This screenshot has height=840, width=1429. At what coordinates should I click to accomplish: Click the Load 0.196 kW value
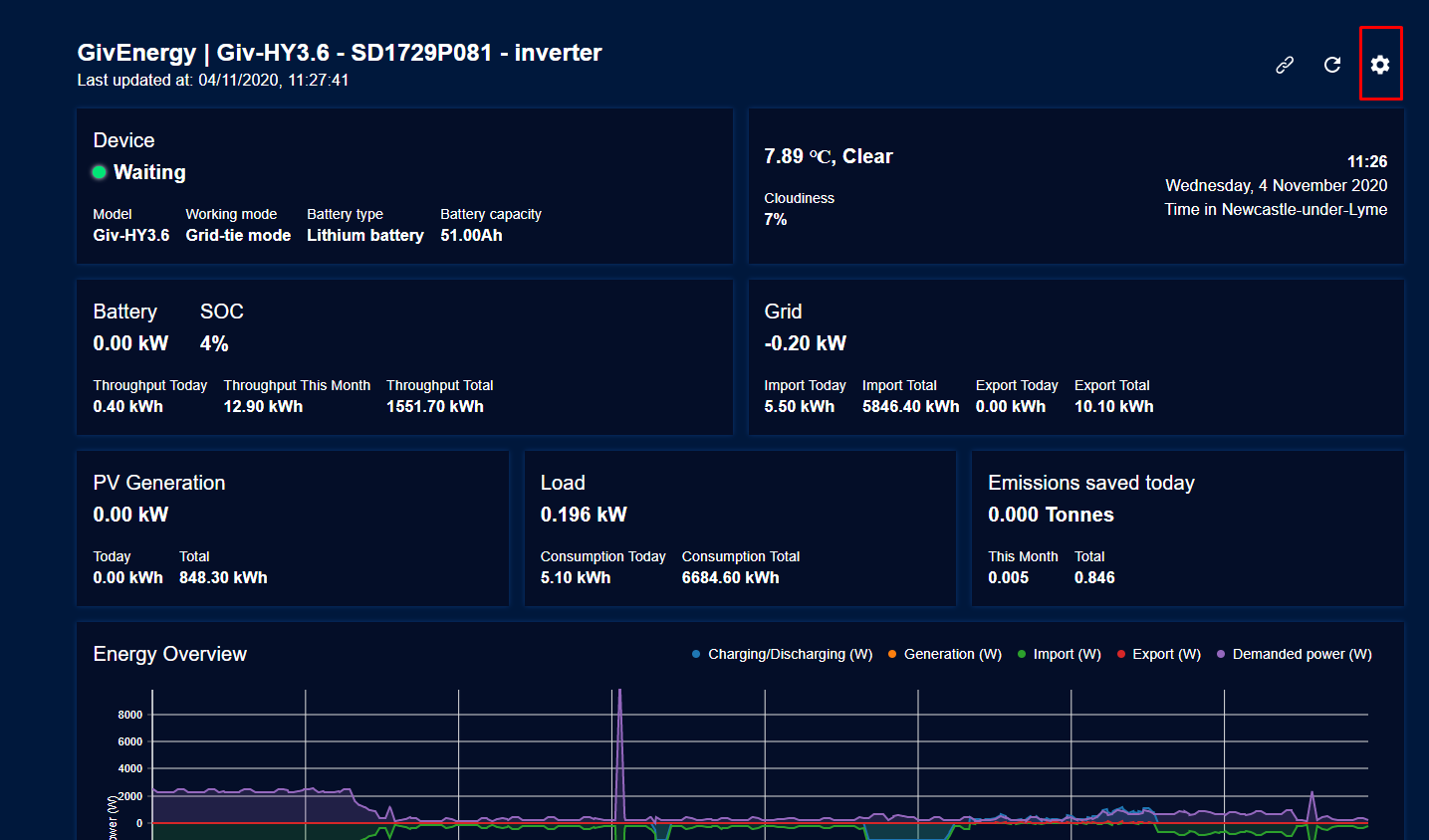584,515
